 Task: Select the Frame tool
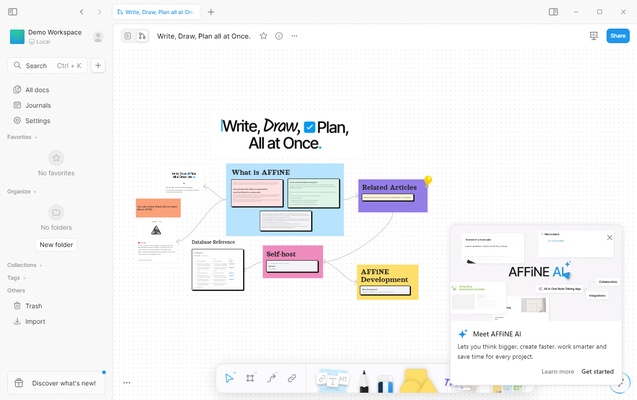(x=250, y=379)
